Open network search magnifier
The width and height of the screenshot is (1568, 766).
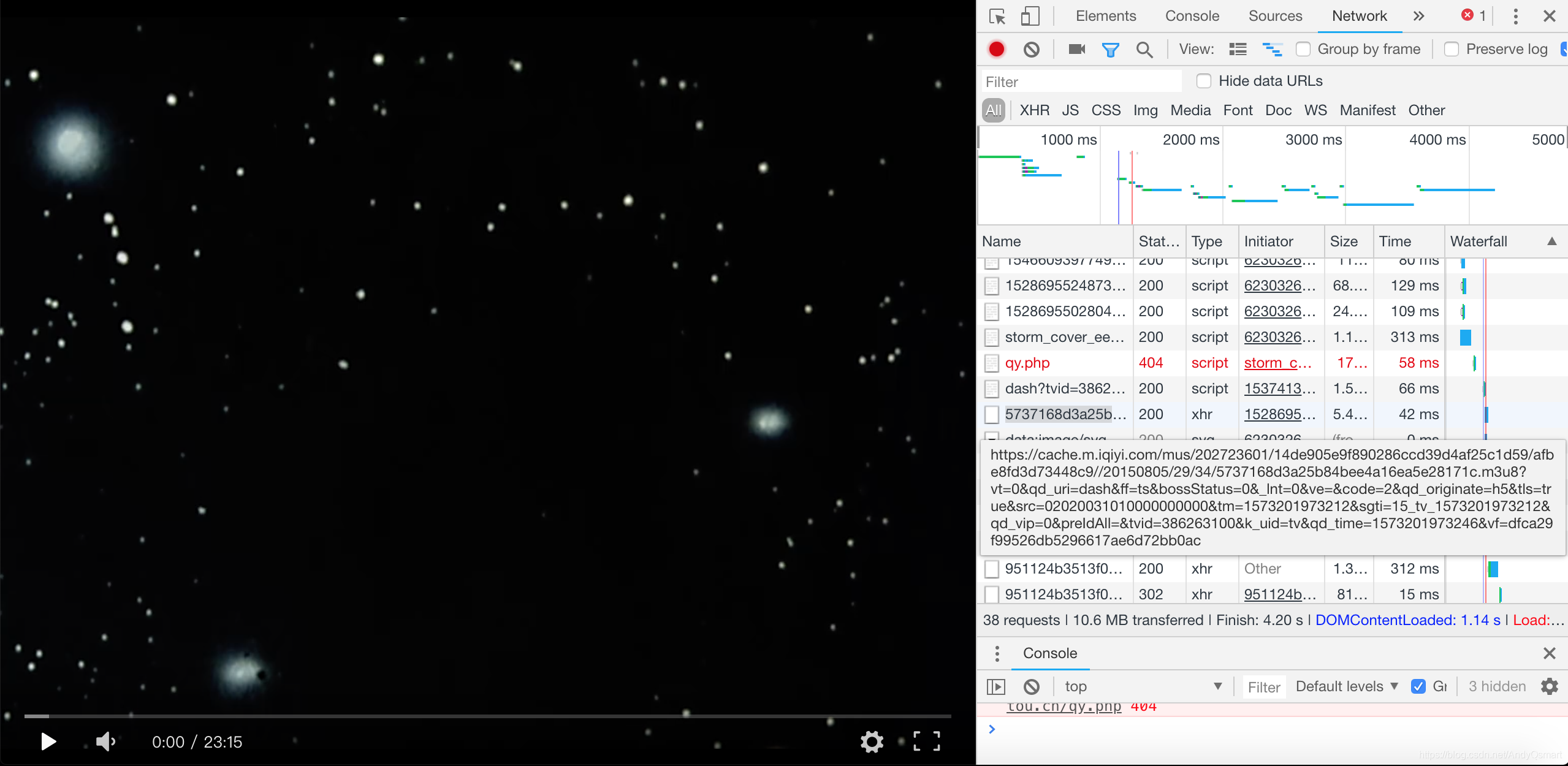point(1144,49)
